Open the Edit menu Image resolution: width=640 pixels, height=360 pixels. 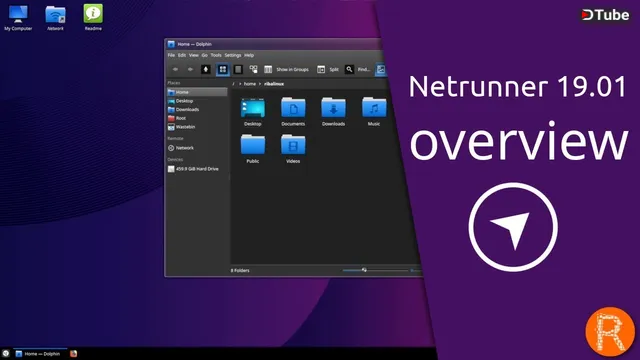(x=182, y=55)
